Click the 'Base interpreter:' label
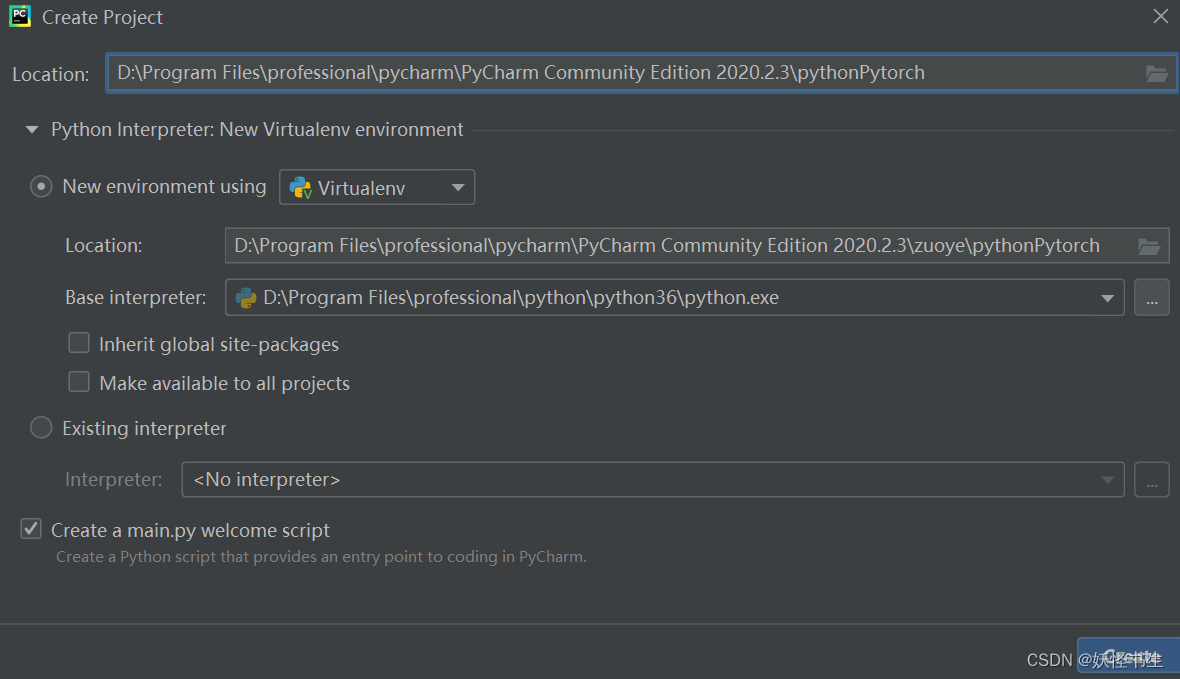The image size is (1180, 679). pos(135,297)
